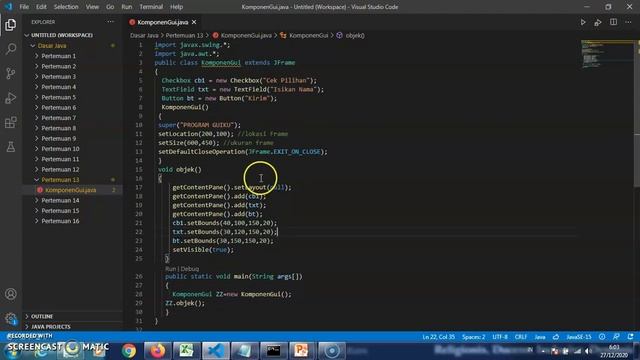Open notifications bell in status bar

[631, 337]
